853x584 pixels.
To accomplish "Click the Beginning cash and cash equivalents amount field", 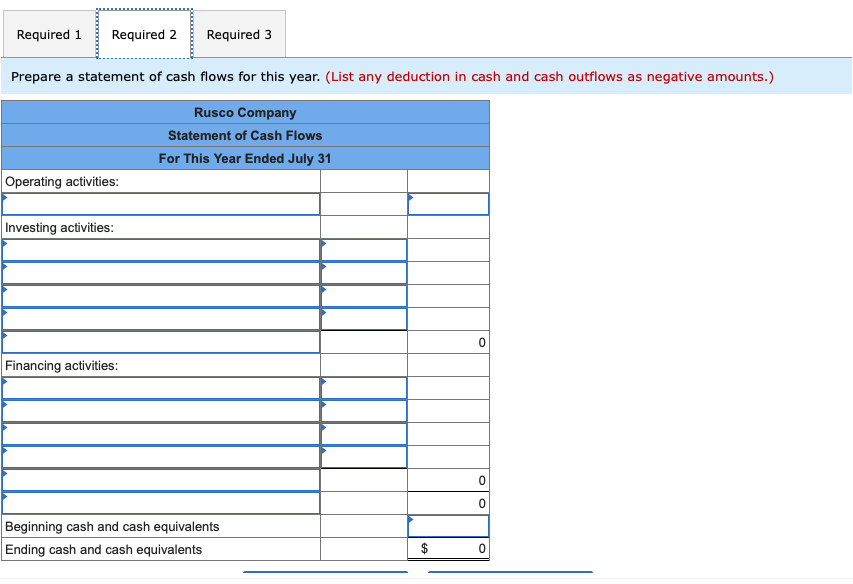I will 448,526.
